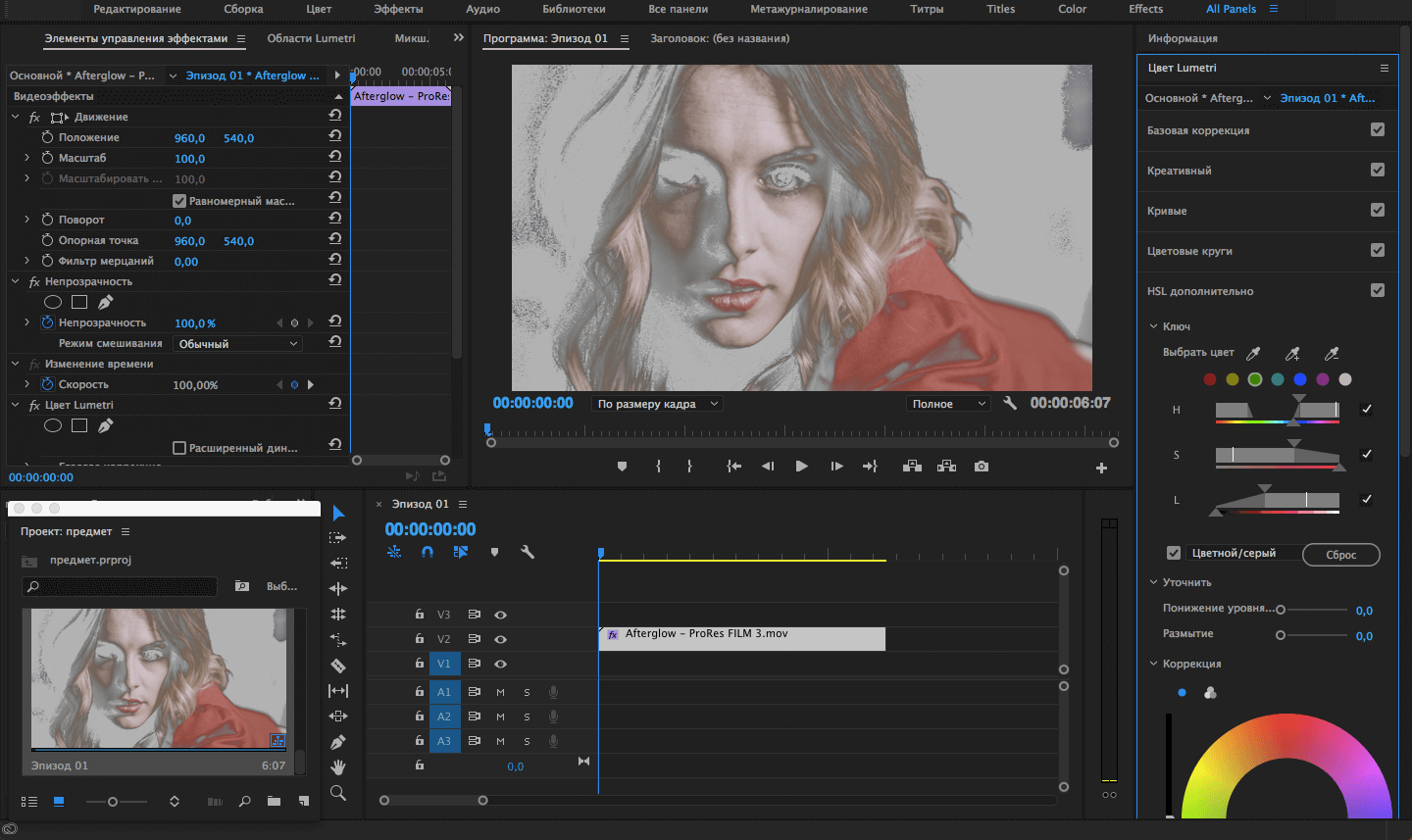Uncheck the Равномерный масштаб checkbox

(x=178, y=199)
